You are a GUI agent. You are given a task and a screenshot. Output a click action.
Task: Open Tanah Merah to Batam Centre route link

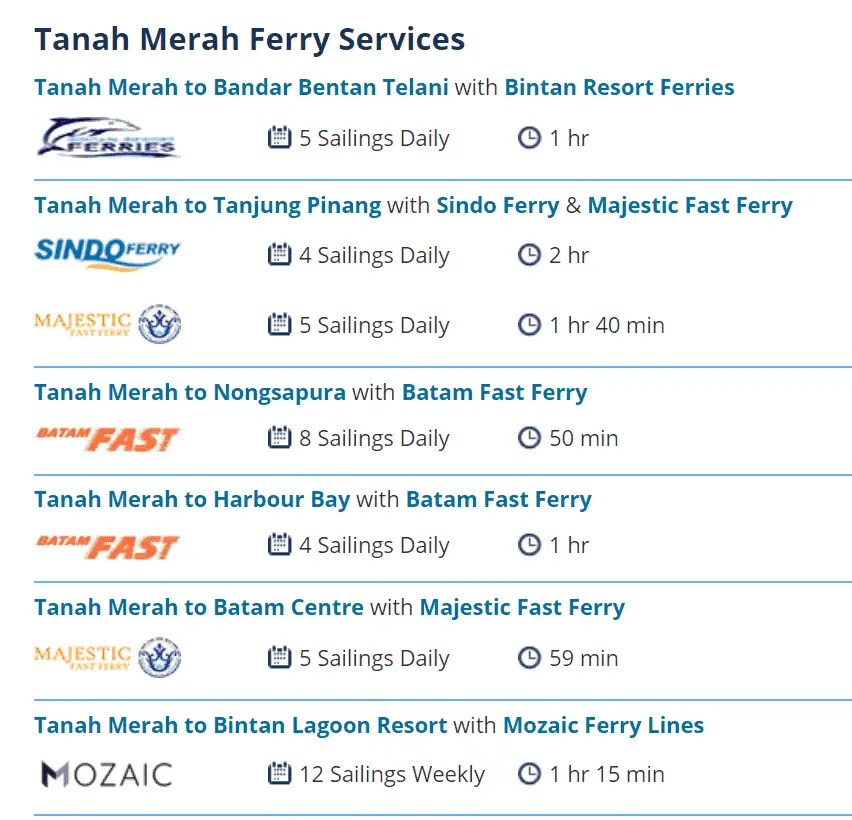click(x=199, y=607)
